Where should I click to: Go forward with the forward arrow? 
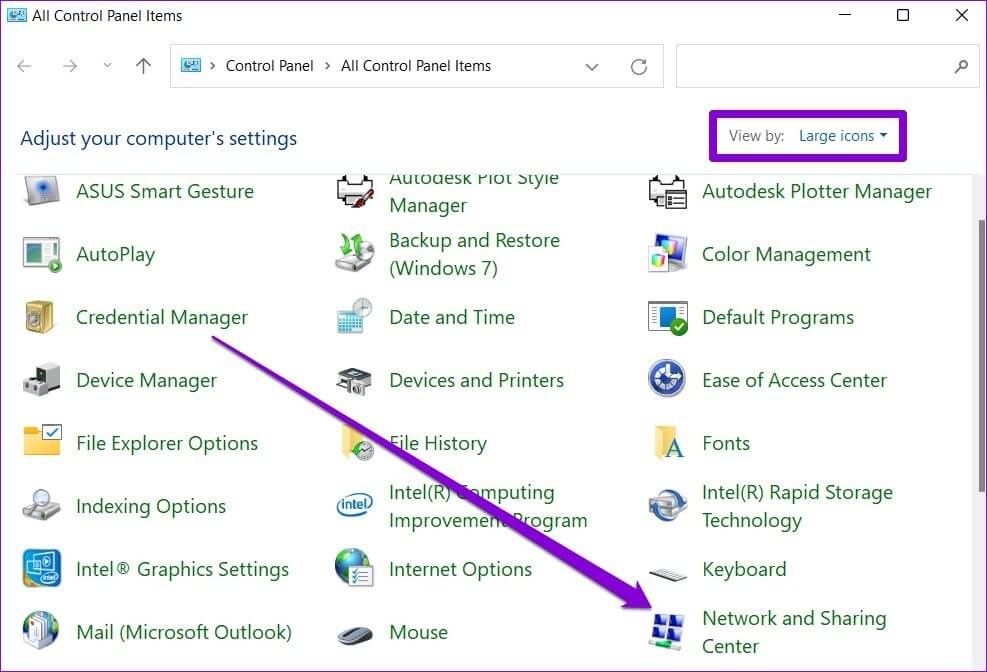[x=70, y=66]
